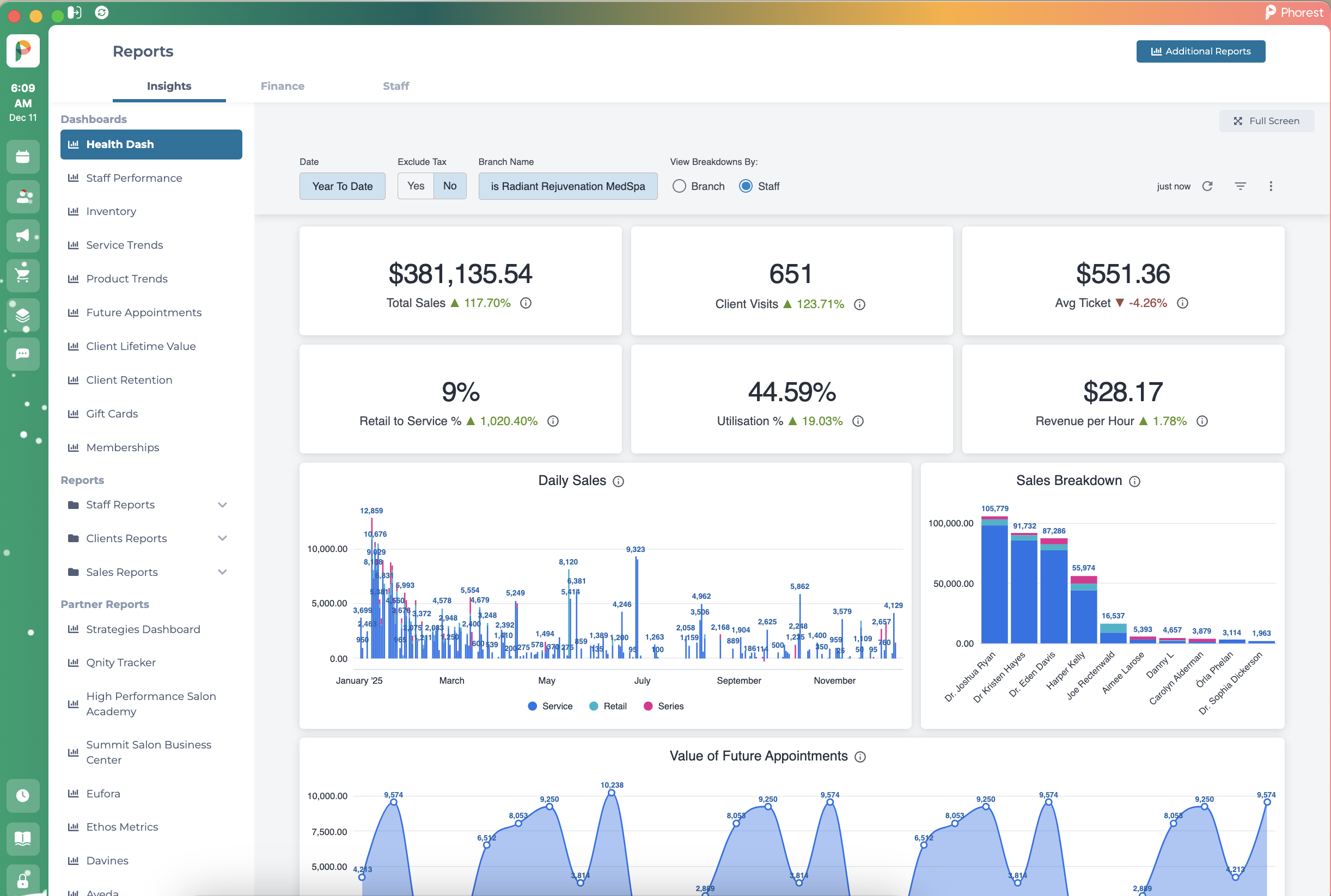Open the marketing megaphone icon
The height and width of the screenshot is (896, 1331).
pos(23,236)
